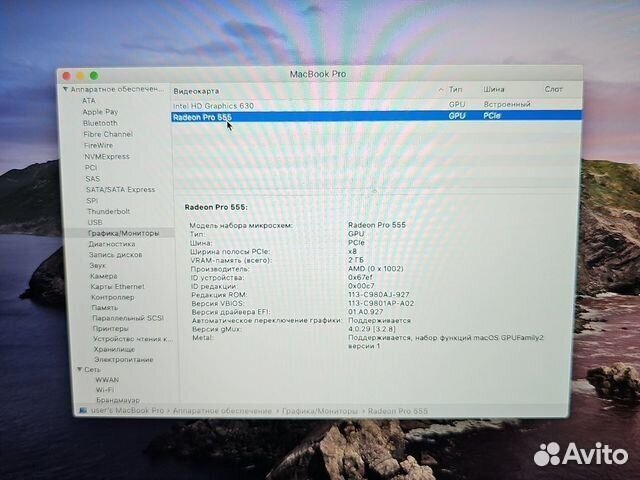Sort by the Шина column header

point(494,89)
